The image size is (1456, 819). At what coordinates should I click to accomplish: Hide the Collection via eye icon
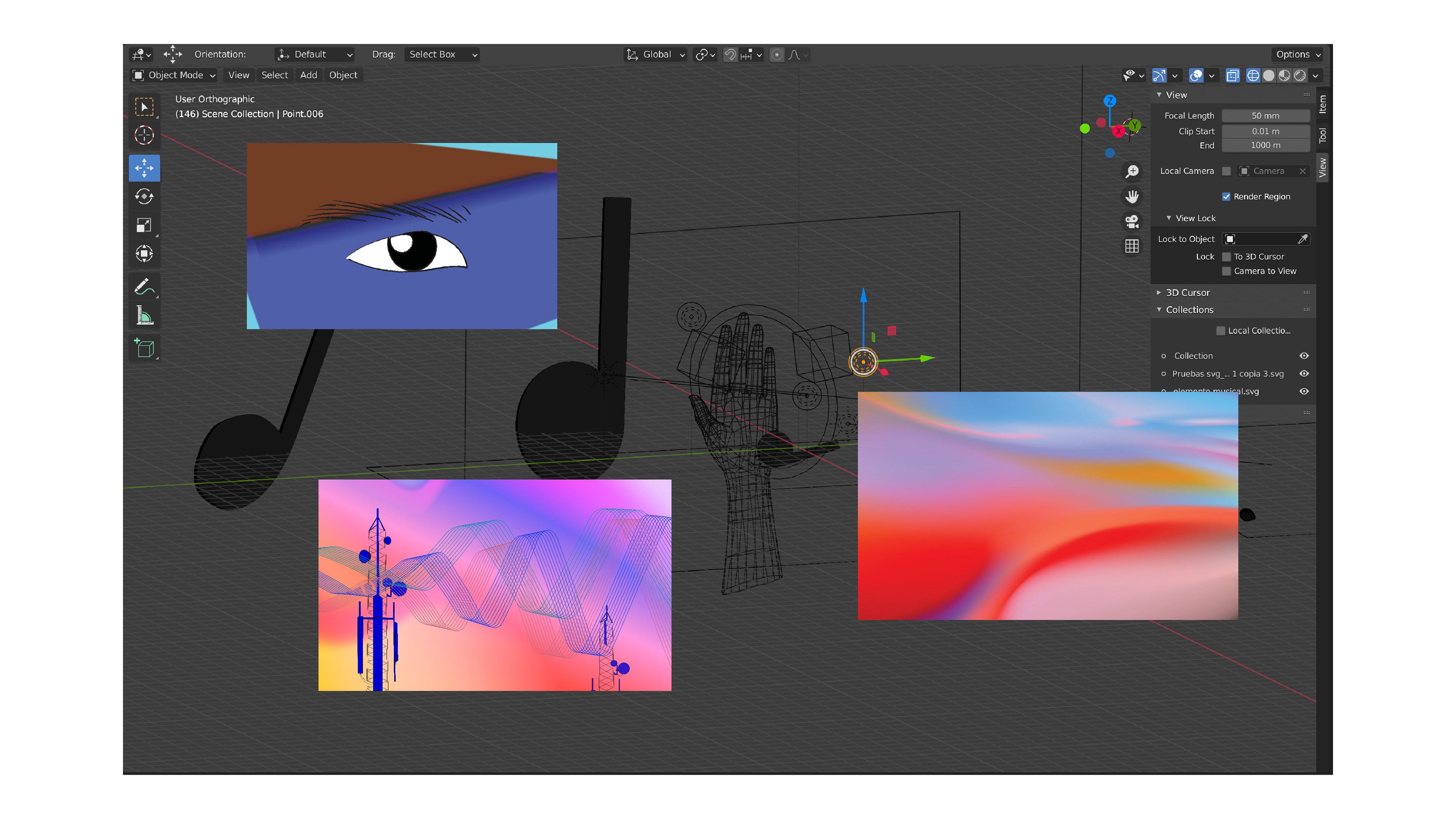click(x=1304, y=356)
